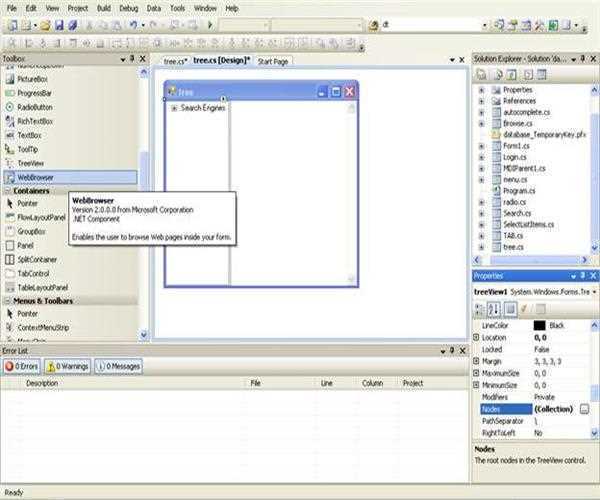Switch Properties grid to Alphabetical view
Image resolution: width=600 pixels, height=500 pixels.
[x=494, y=309]
